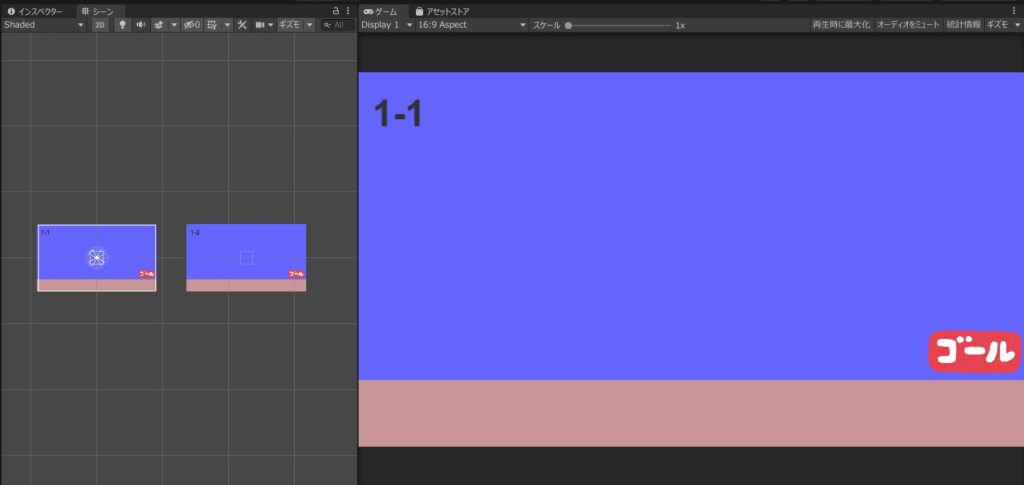Toggle 統計情報 stats button
This screenshot has height=485, width=1024.
(963, 25)
